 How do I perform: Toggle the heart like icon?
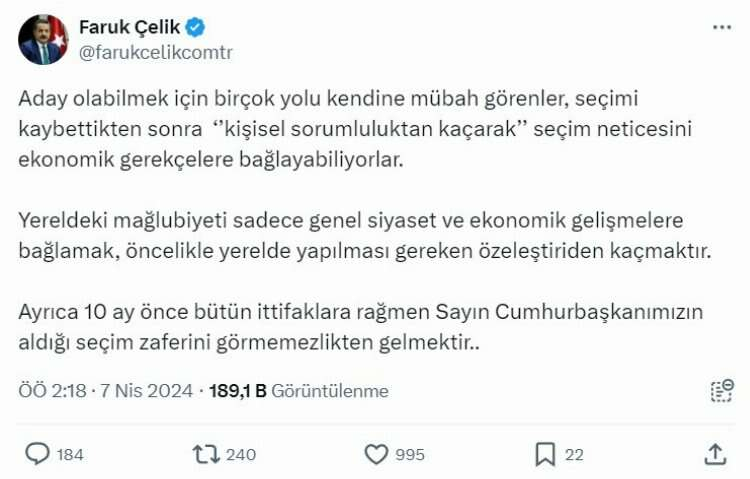(x=375, y=454)
